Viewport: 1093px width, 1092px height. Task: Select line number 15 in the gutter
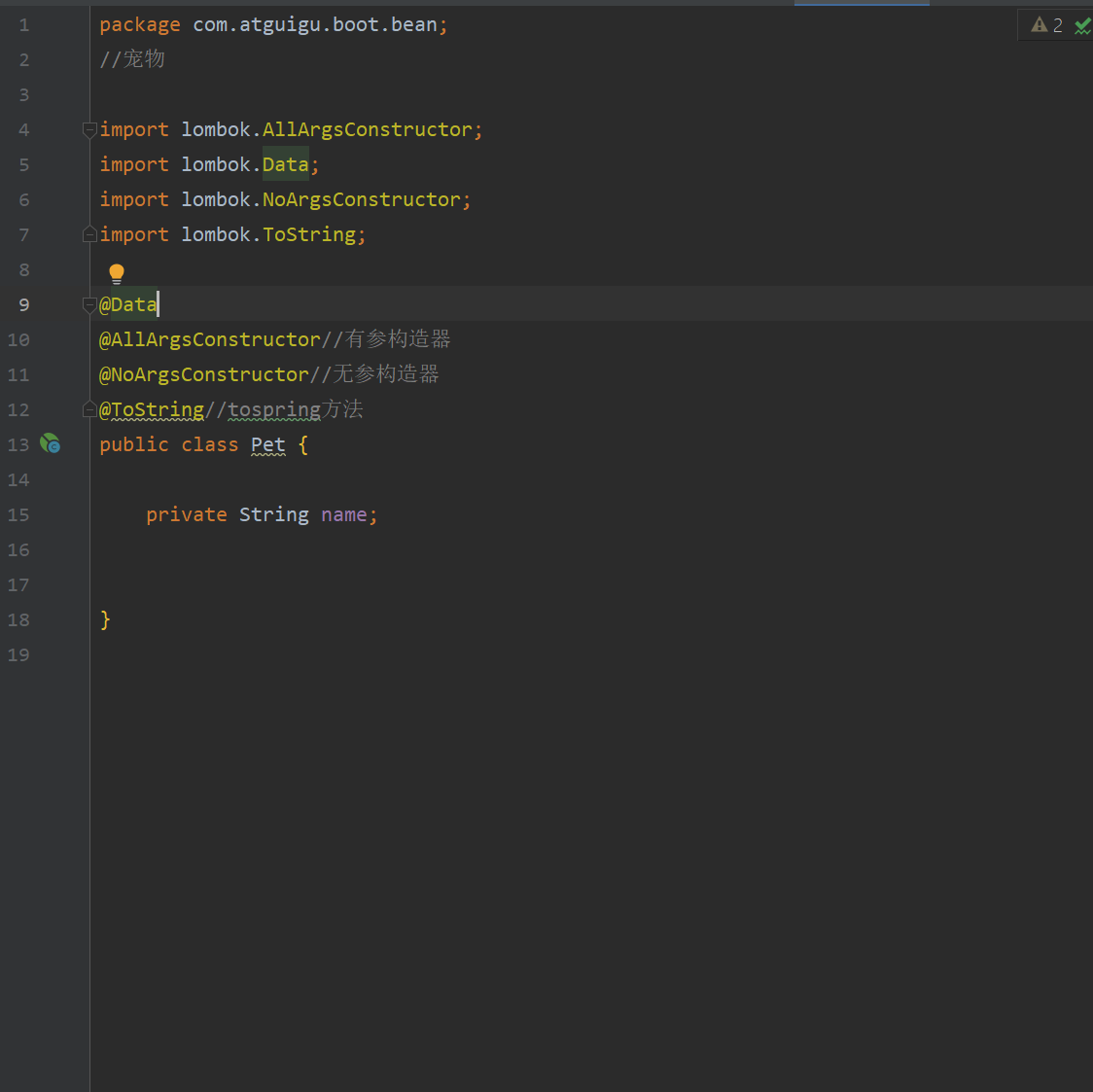pos(18,514)
